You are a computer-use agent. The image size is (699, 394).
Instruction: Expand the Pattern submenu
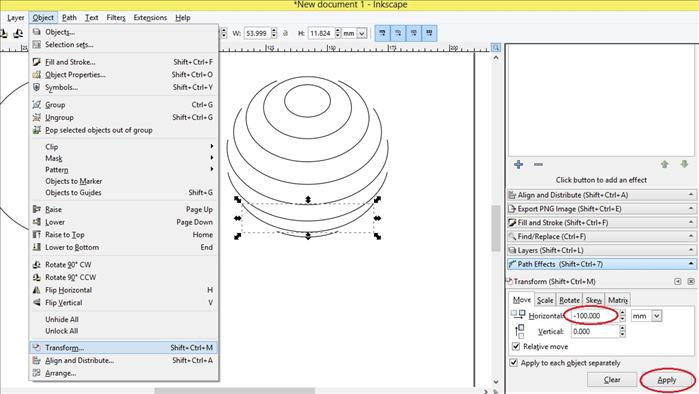(124, 170)
